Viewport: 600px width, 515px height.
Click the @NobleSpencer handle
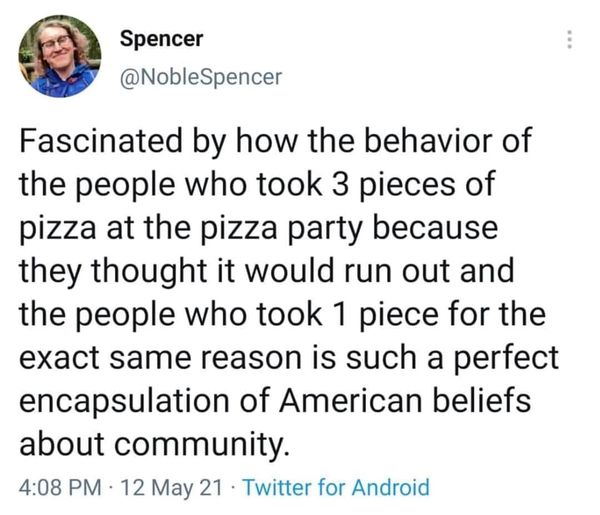click(x=200, y=76)
